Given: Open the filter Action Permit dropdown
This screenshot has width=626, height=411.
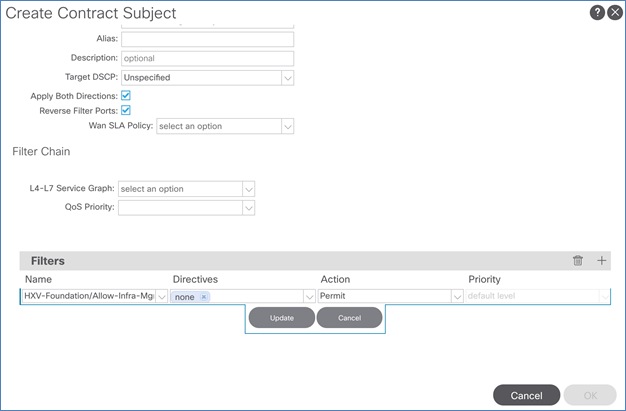Looking at the screenshot, I should click(457, 297).
